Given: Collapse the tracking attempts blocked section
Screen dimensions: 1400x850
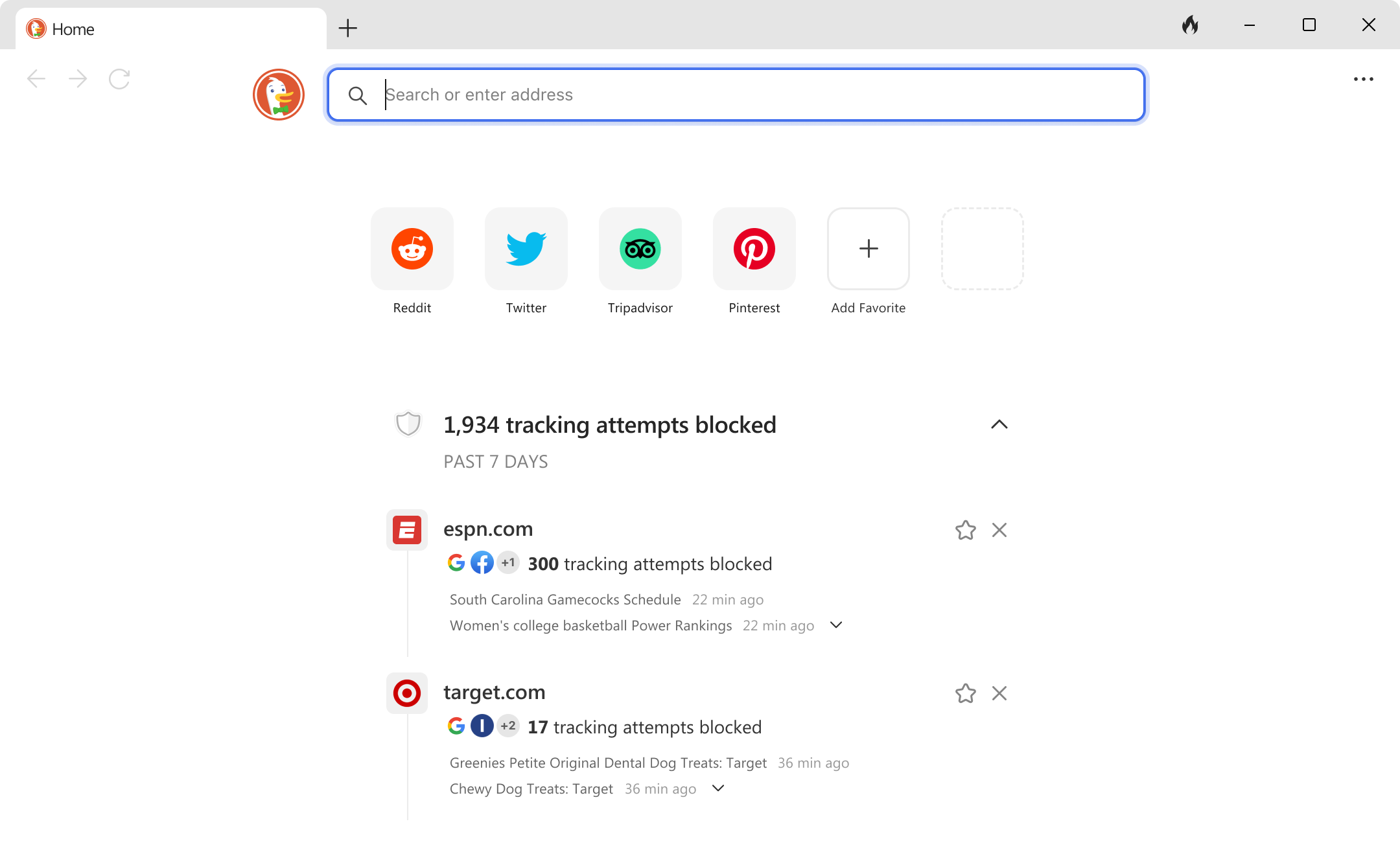Looking at the screenshot, I should click(999, 424).
